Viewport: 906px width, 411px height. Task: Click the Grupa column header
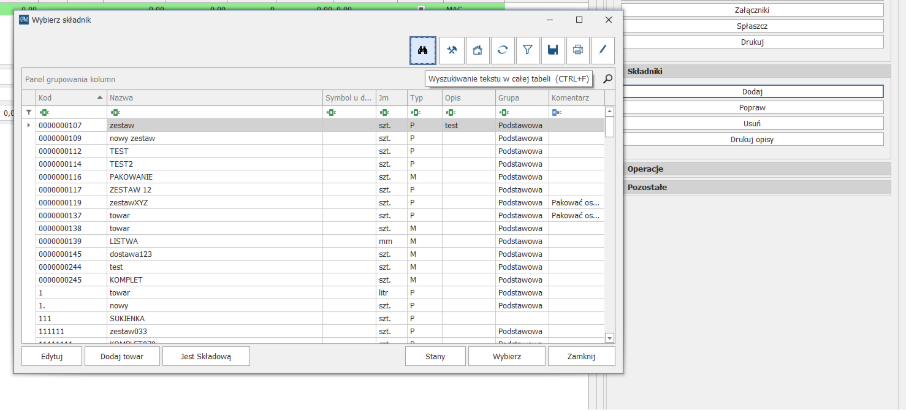click(520, 98)
